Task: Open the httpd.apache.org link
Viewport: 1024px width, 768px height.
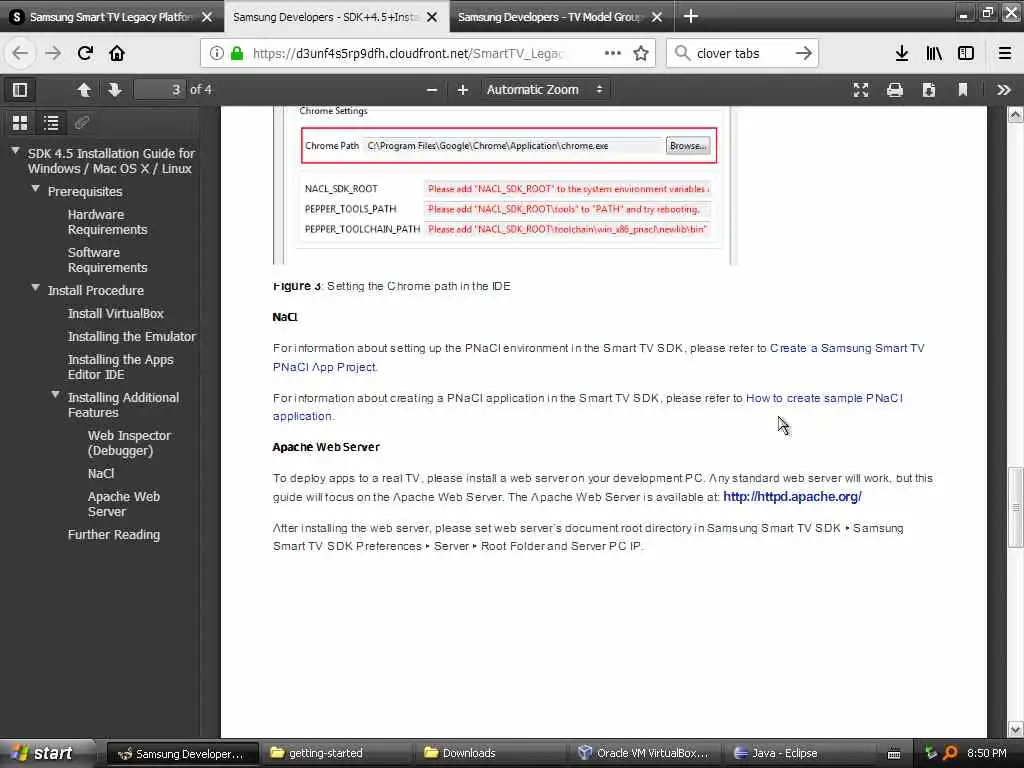Action: [x=792, y=496]
